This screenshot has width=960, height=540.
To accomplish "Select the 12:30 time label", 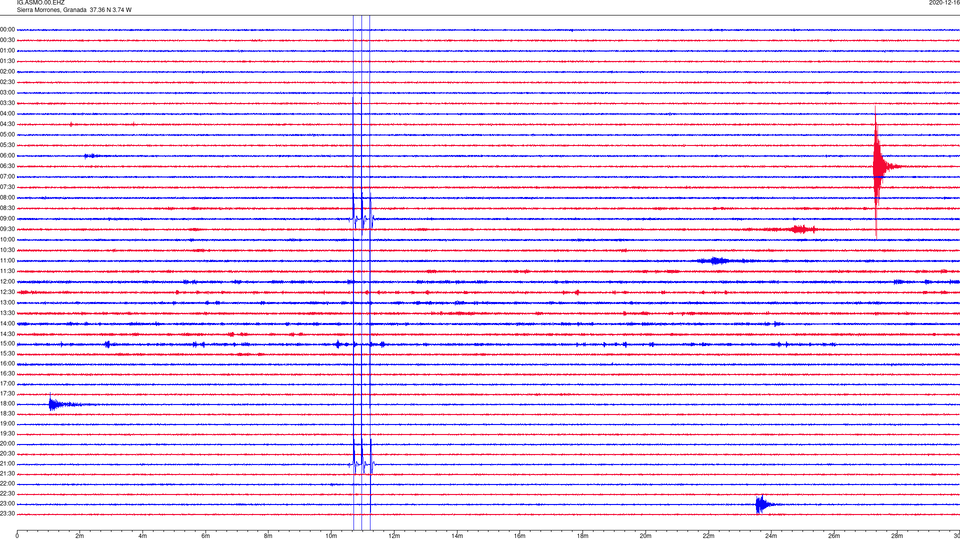I will 7,292.
